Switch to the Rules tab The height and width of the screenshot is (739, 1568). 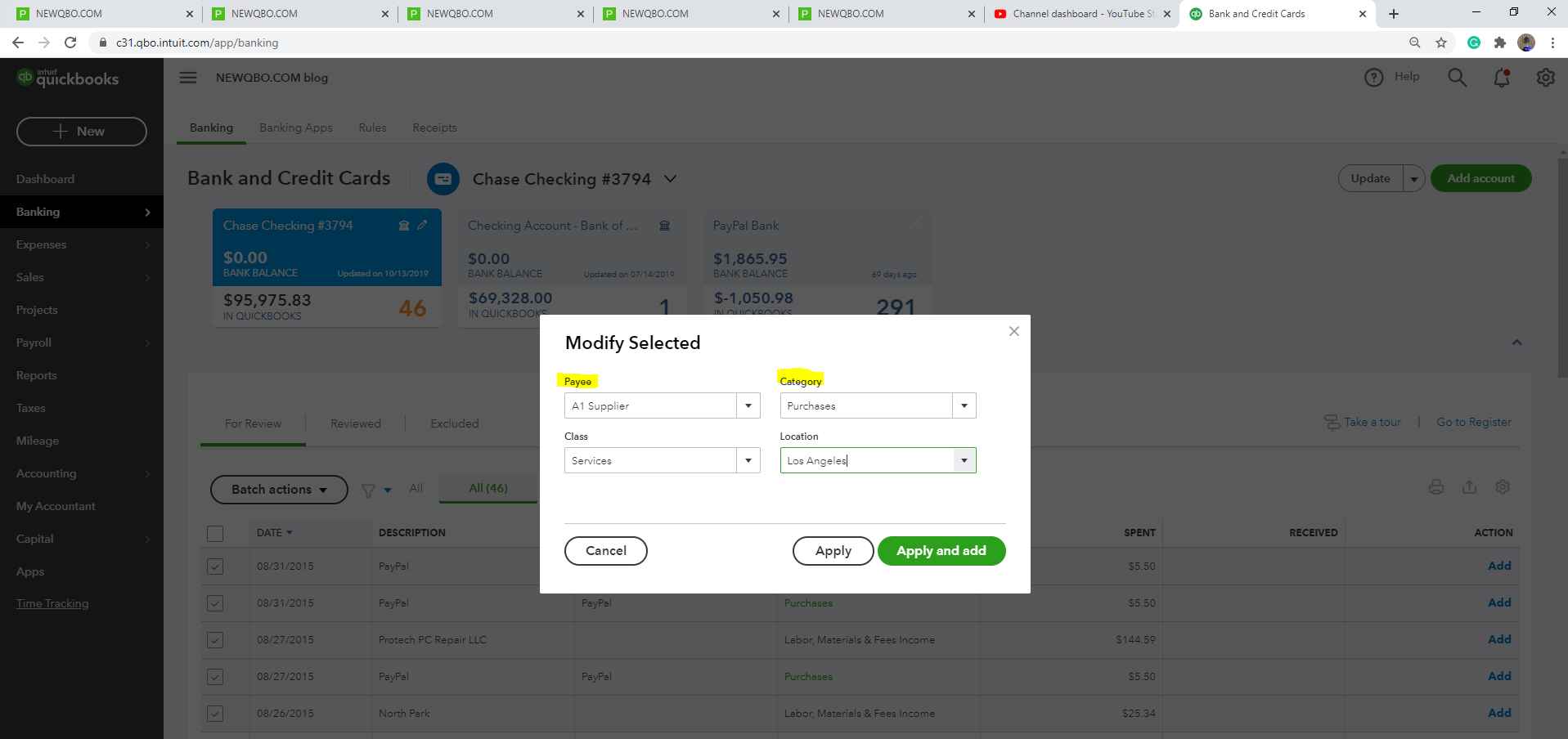372,128
